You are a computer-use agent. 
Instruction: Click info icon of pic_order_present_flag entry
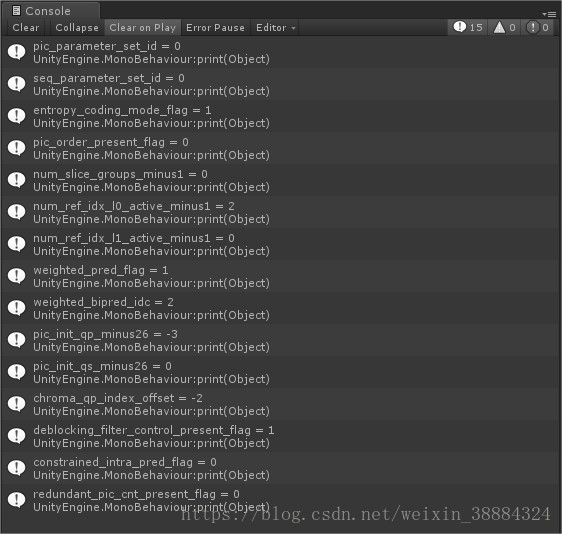pyautogui.click(x=16, y=148)
